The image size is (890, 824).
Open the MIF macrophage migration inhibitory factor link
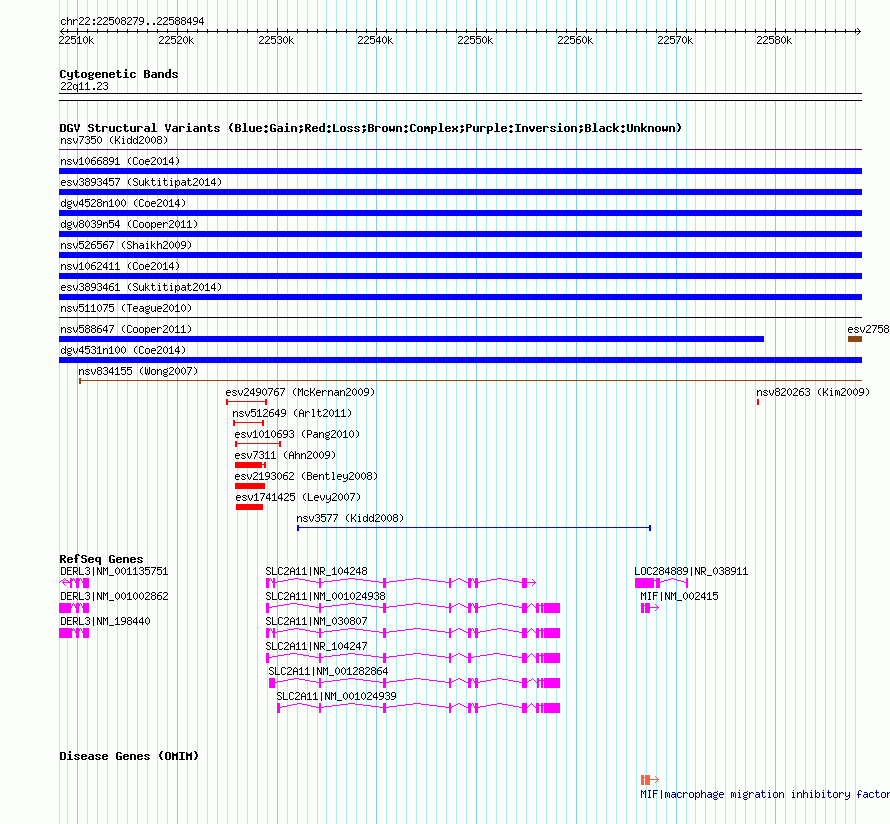tap(765, 794)
